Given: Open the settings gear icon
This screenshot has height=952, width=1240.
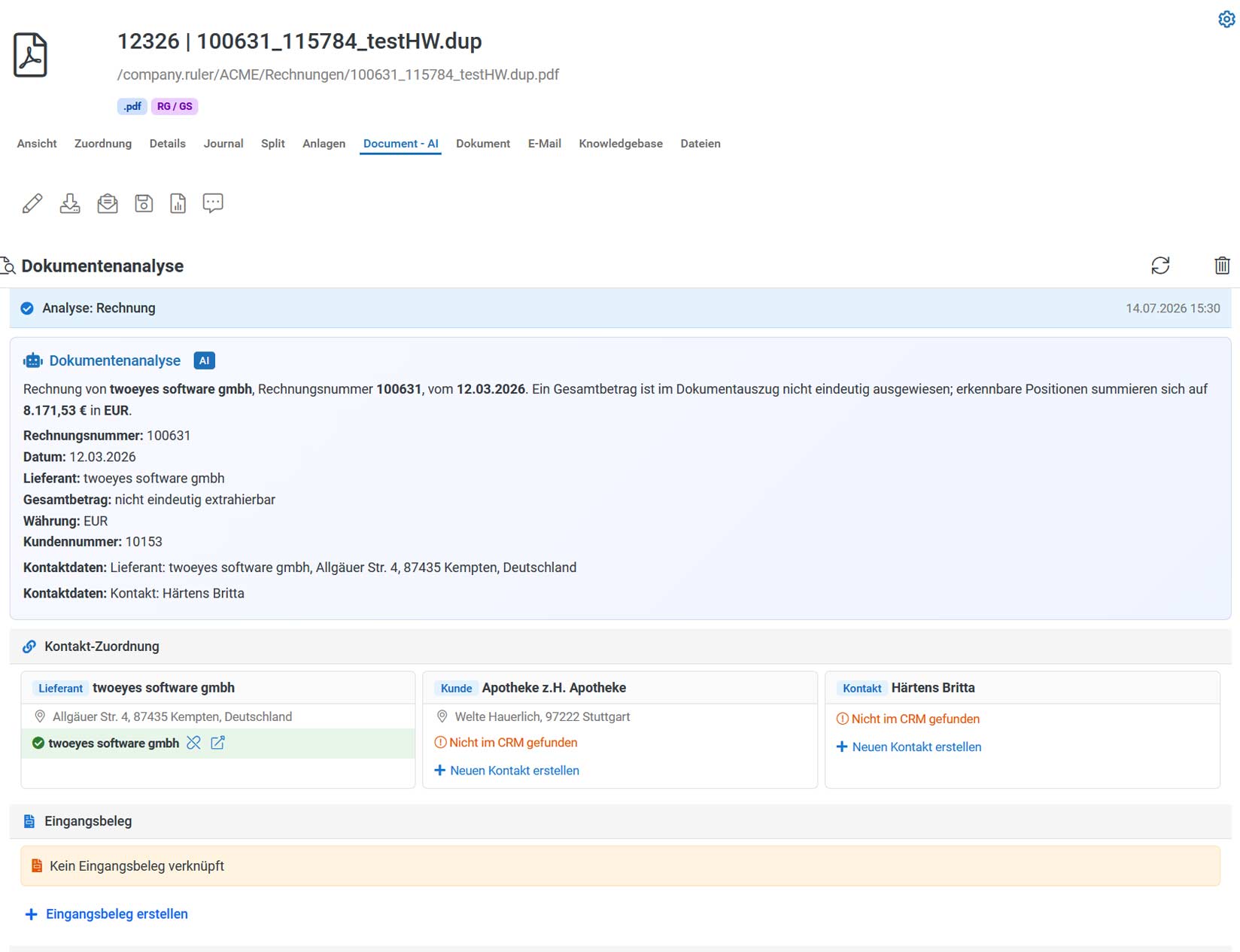Looking at the screenshot, I should pos(1226,19).
